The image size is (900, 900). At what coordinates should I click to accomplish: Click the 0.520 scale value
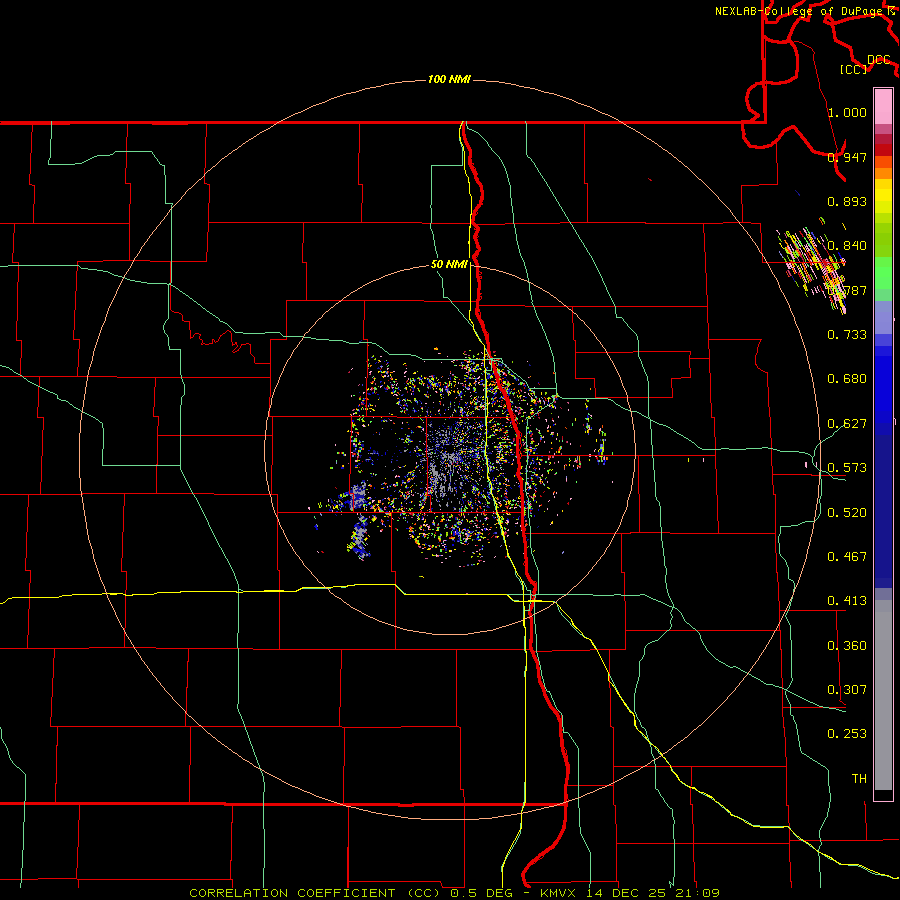(847, 513)
